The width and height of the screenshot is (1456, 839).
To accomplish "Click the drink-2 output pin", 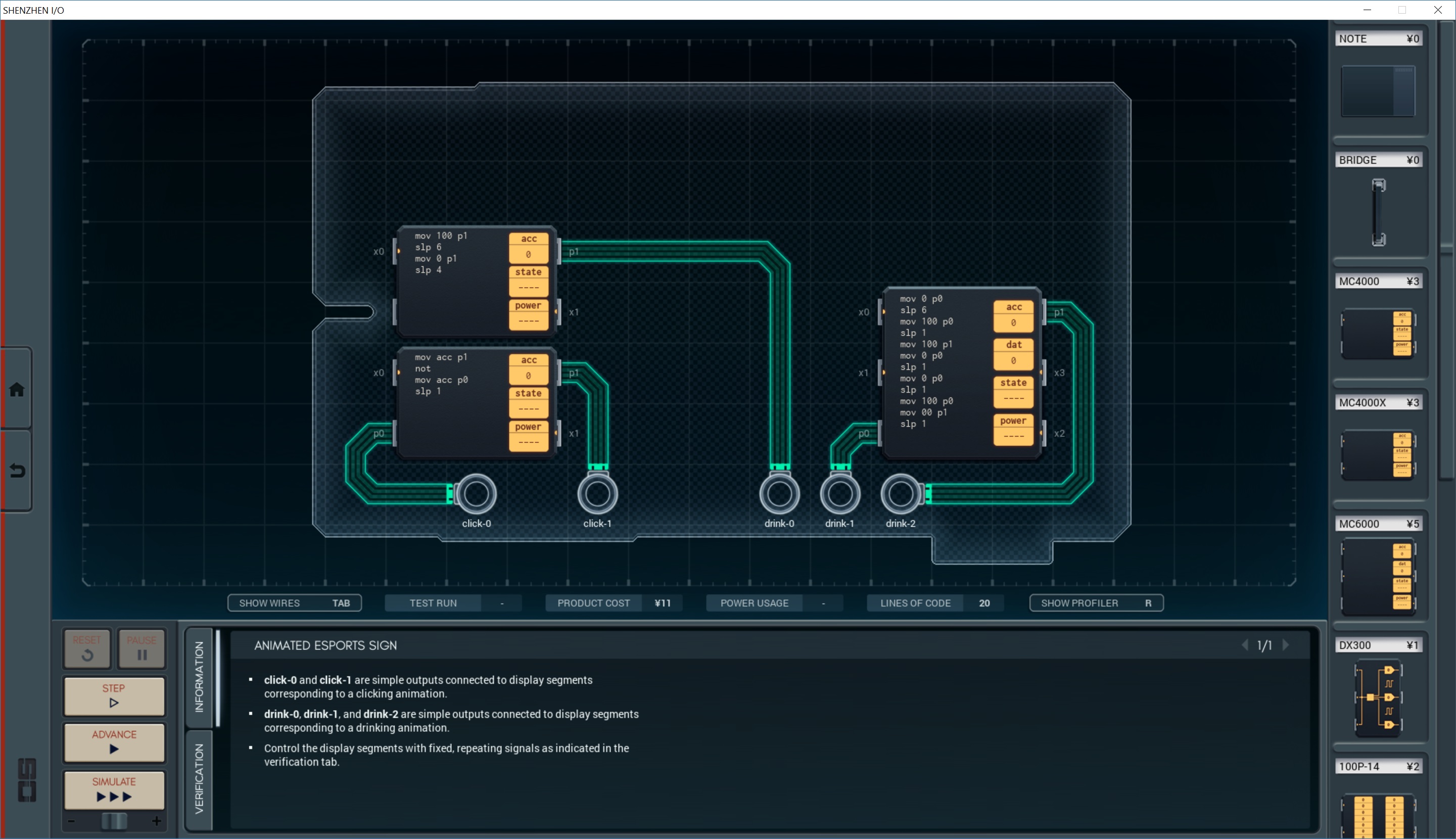I will point(901,494).
